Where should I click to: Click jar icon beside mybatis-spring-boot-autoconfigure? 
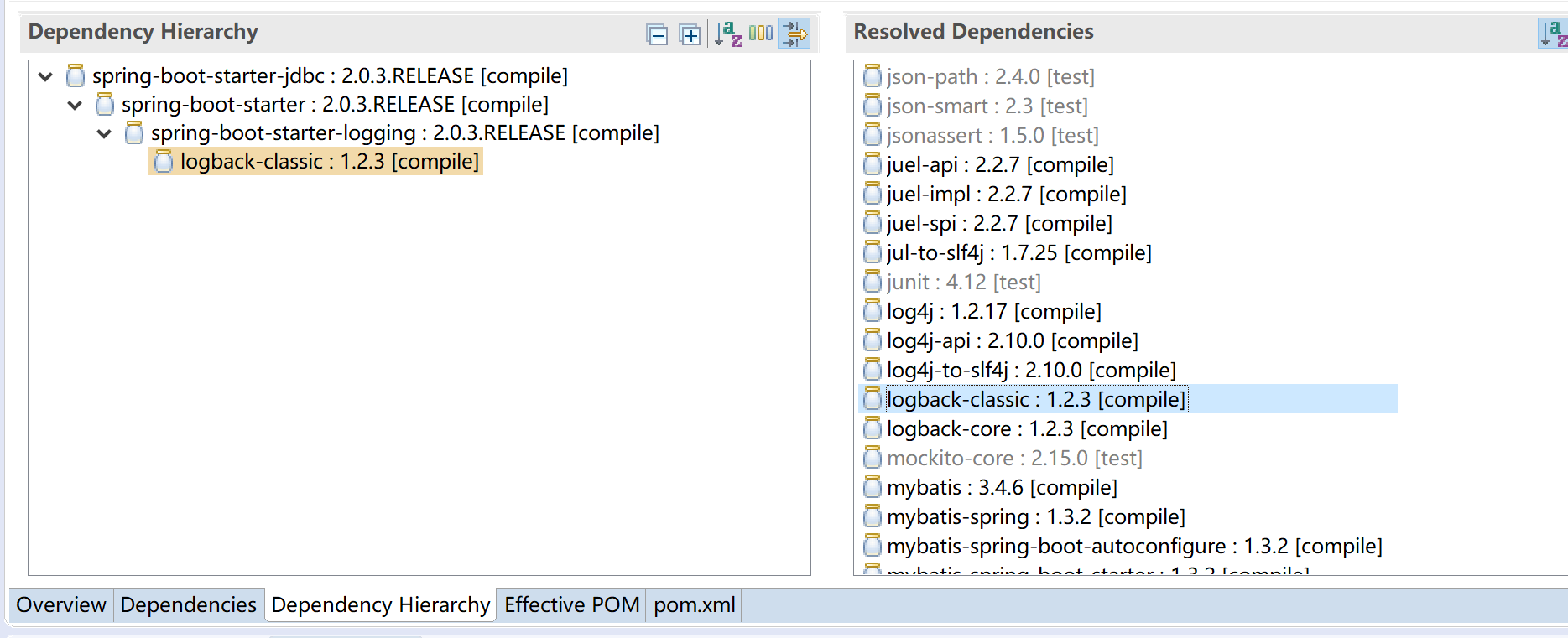coord(873,546)
